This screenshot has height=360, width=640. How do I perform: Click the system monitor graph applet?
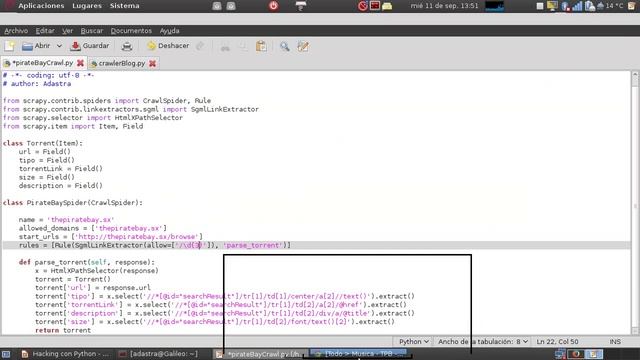[x=494, y=6]
